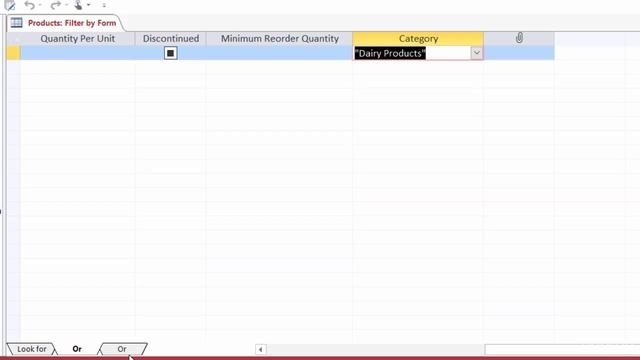640x360 pixels.
Task: Click the datasheet icon on the Products tab
Action: click(x=16, y=23)
